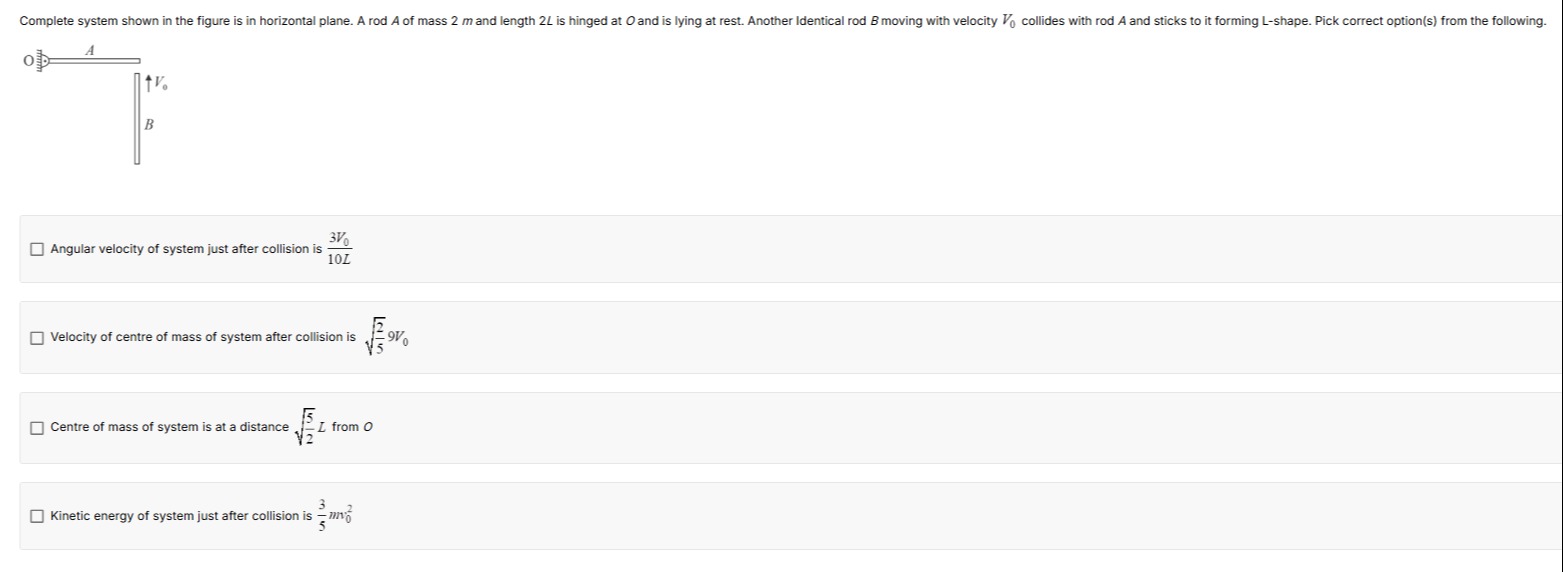Click the 'Velocity of centre of mass' option text
Image resolution: width=1563 pixels, height=572 pixels.
click(x=203, y=338)
